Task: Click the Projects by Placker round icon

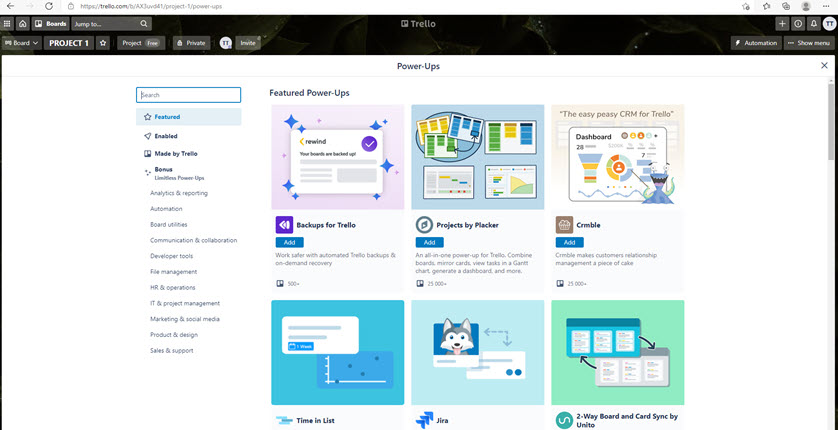Action: (x=424, y=225)
